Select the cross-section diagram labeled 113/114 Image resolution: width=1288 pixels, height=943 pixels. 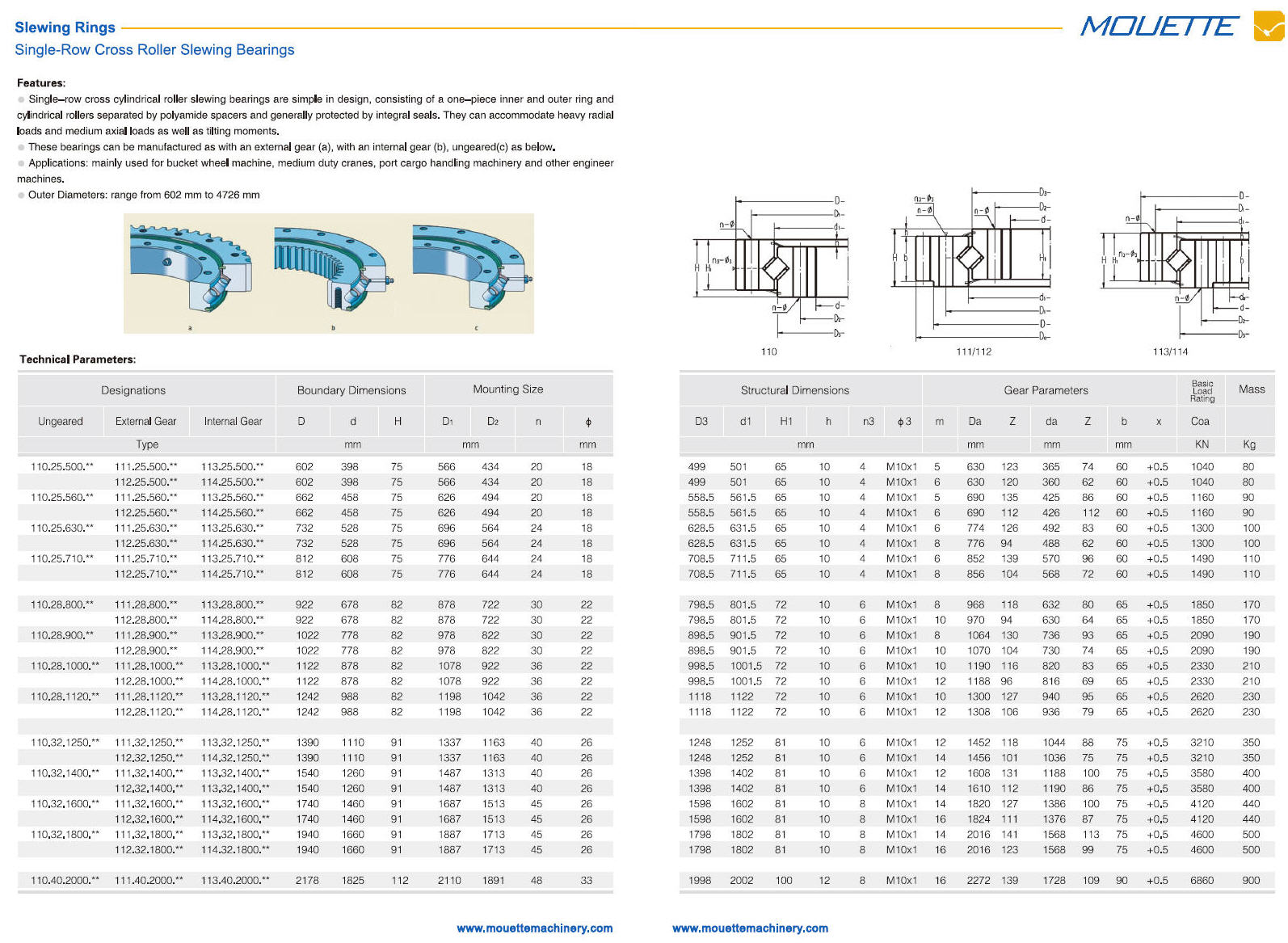(1174, 267)
